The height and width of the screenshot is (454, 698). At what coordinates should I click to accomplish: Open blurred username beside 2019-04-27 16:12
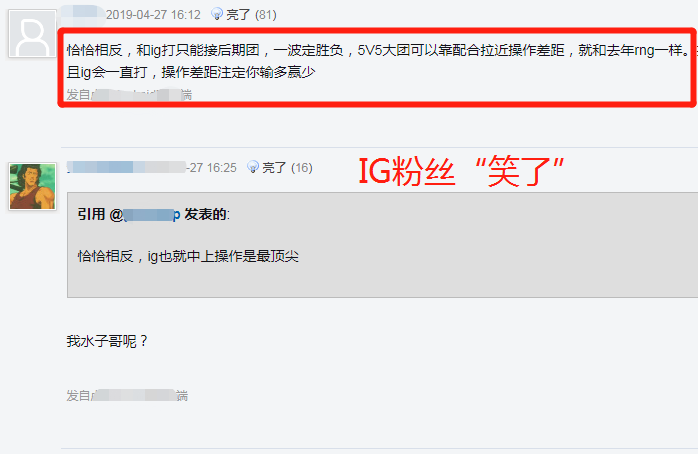[x=82, y=14]
